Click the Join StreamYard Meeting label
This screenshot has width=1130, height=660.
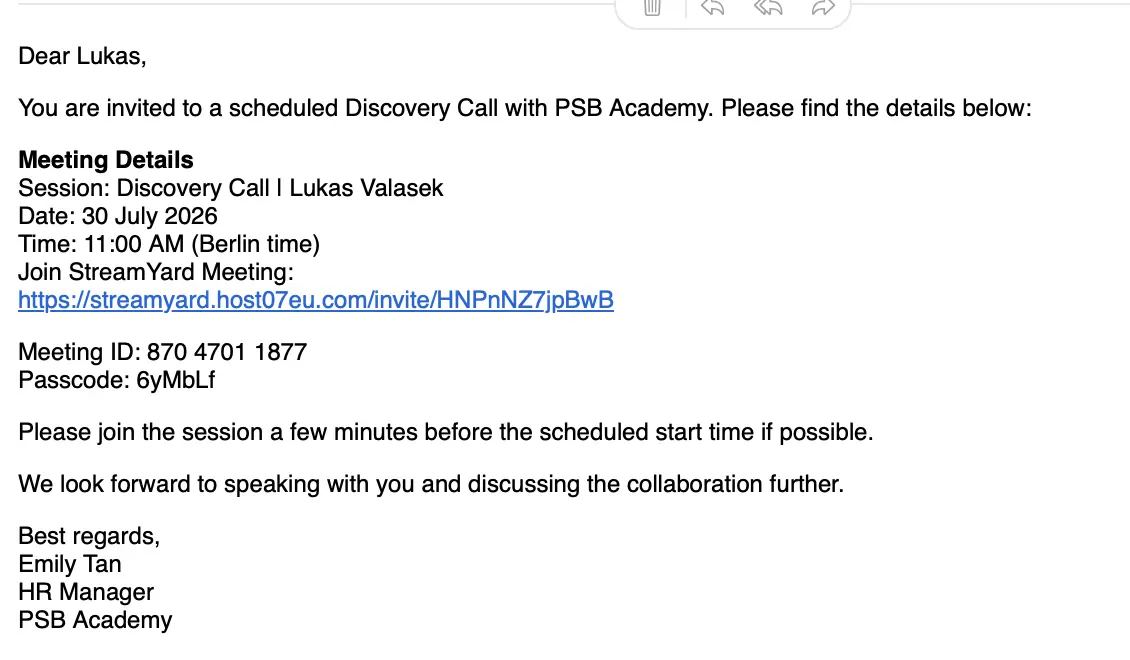(x=156, y=272)
